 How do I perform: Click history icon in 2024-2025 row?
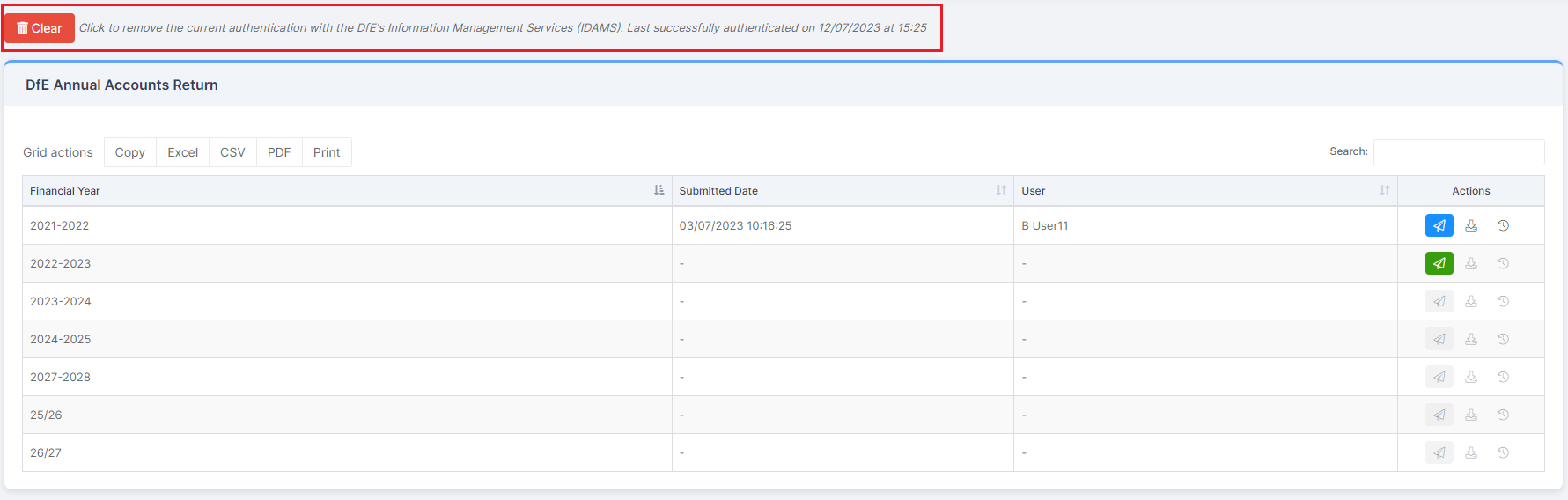point(1503,339)
